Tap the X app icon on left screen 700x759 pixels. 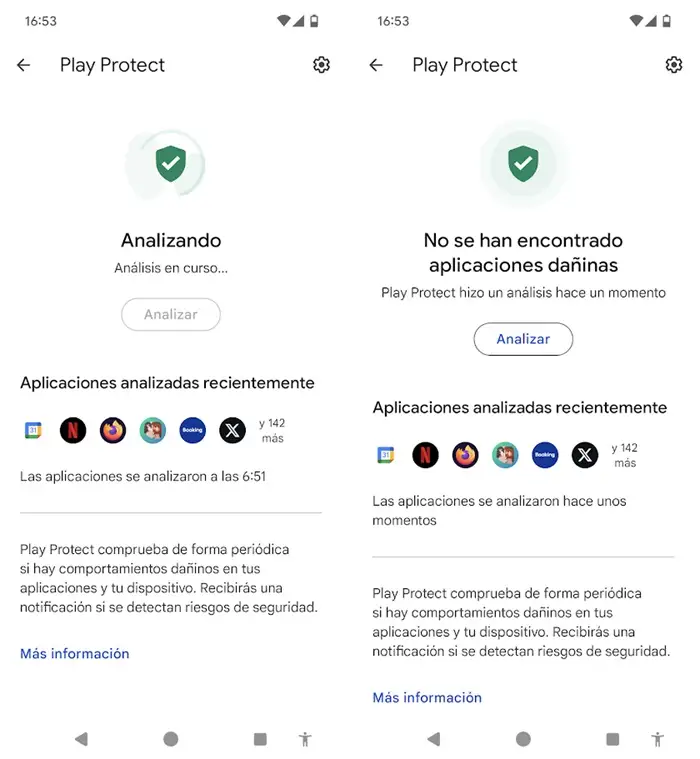tap(232, 430)
